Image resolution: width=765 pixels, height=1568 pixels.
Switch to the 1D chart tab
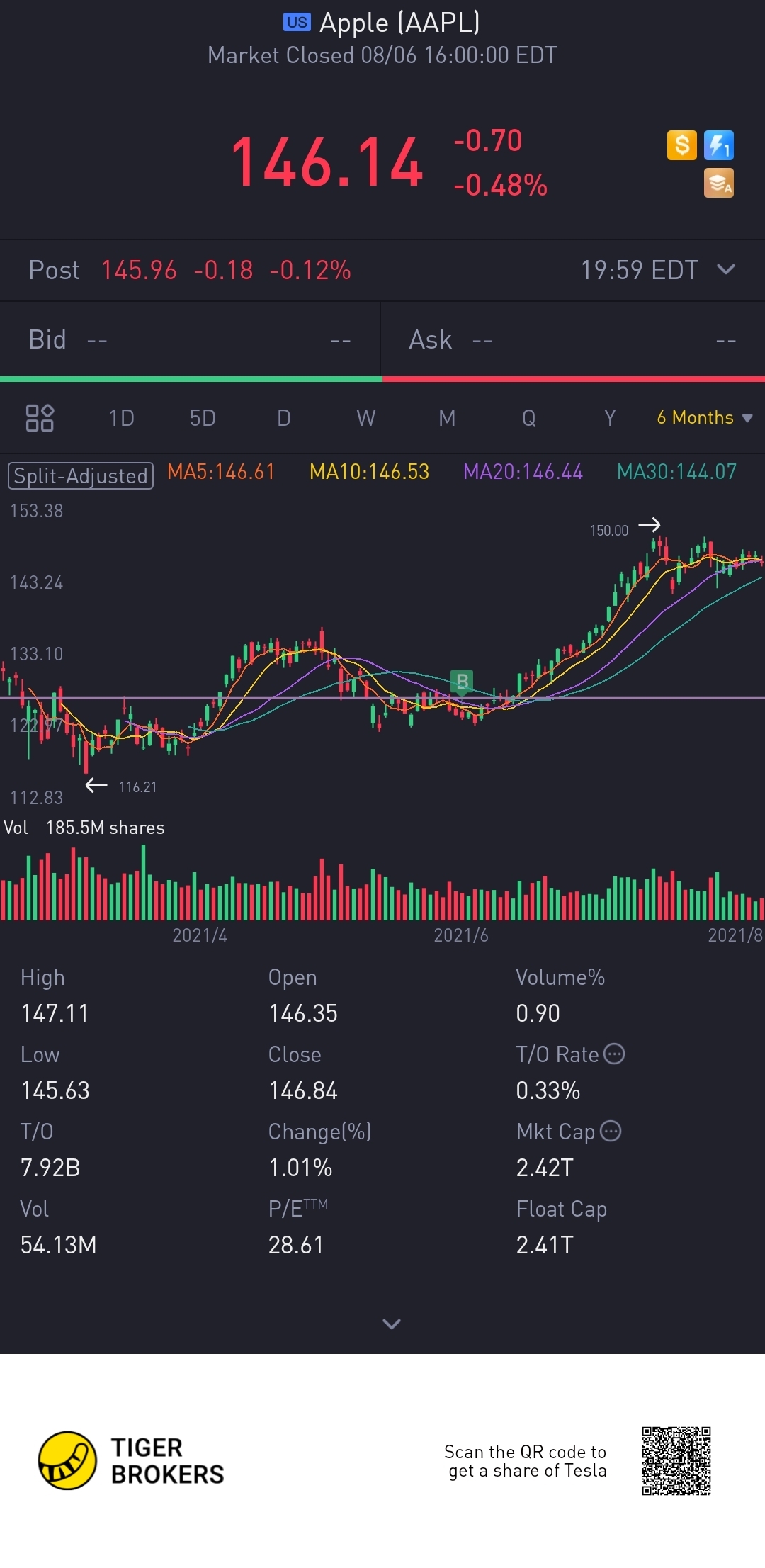click(x=122, y=418)
